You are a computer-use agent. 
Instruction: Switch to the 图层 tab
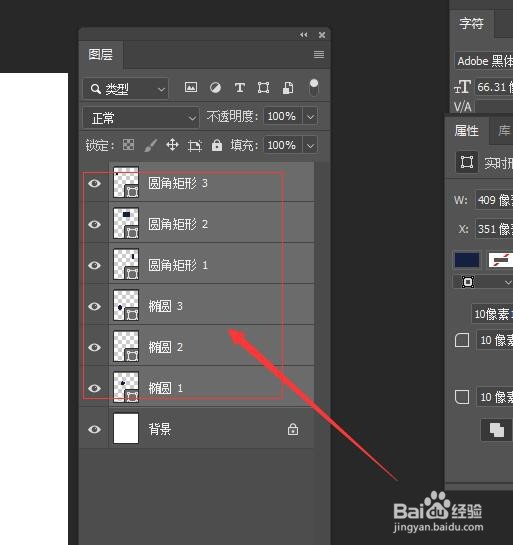point(101,55)
